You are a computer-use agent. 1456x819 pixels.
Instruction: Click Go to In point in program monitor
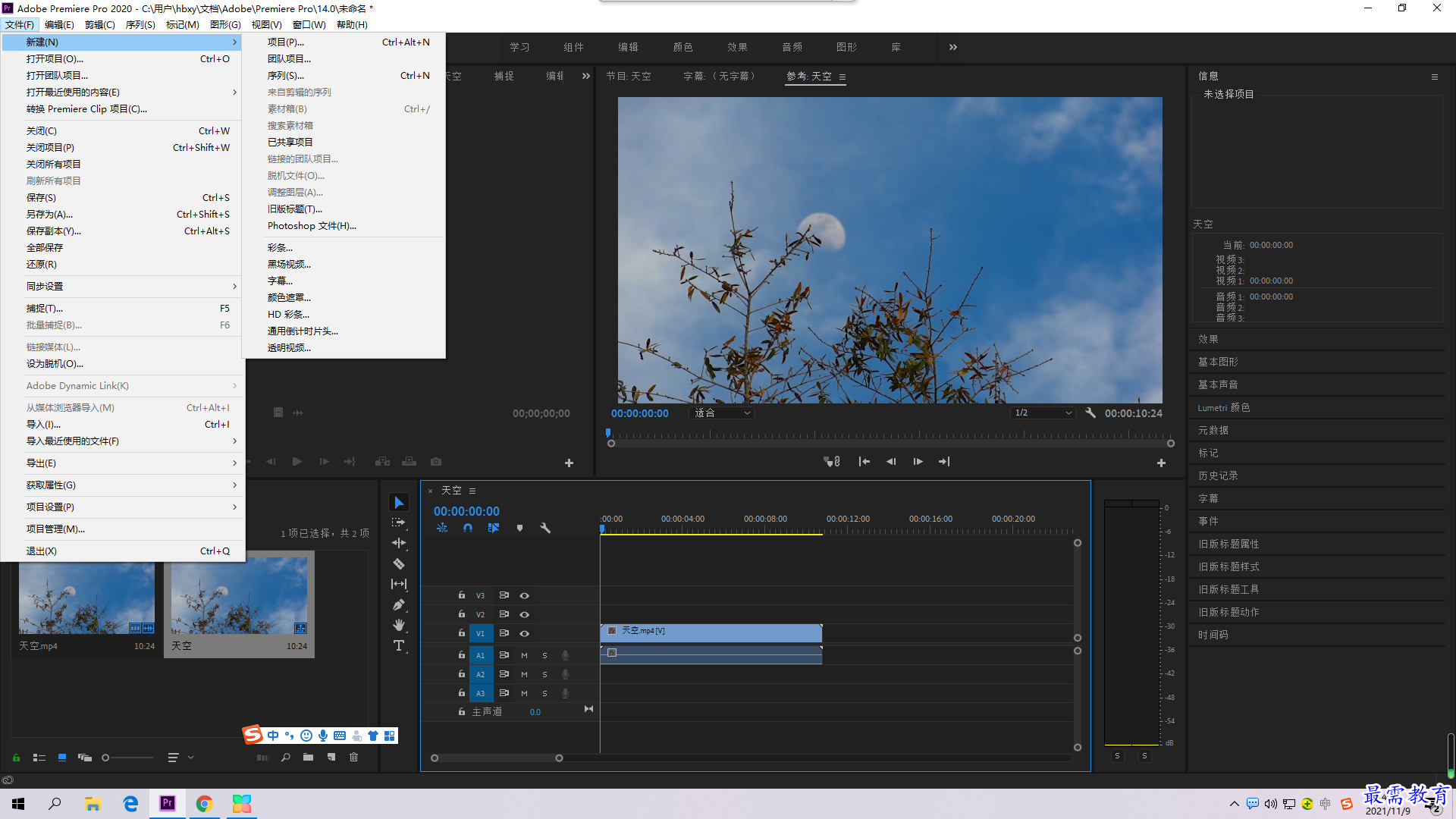(864, 461)
